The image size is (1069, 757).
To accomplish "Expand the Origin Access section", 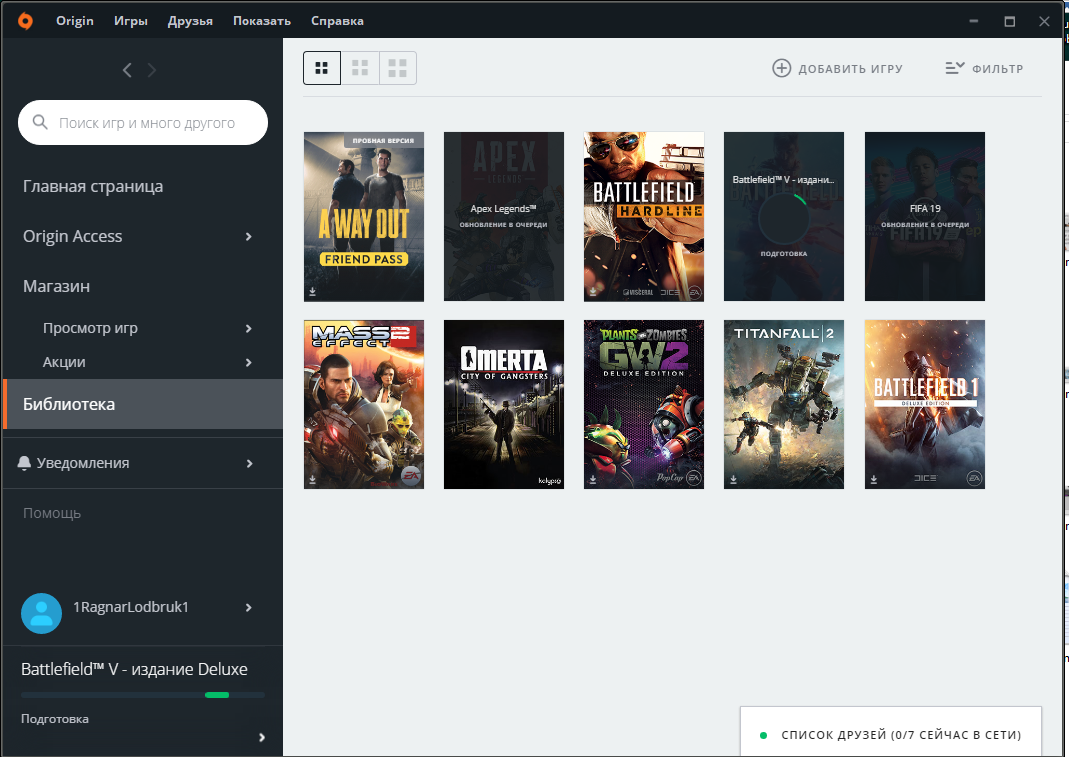I will click(248, 237).
